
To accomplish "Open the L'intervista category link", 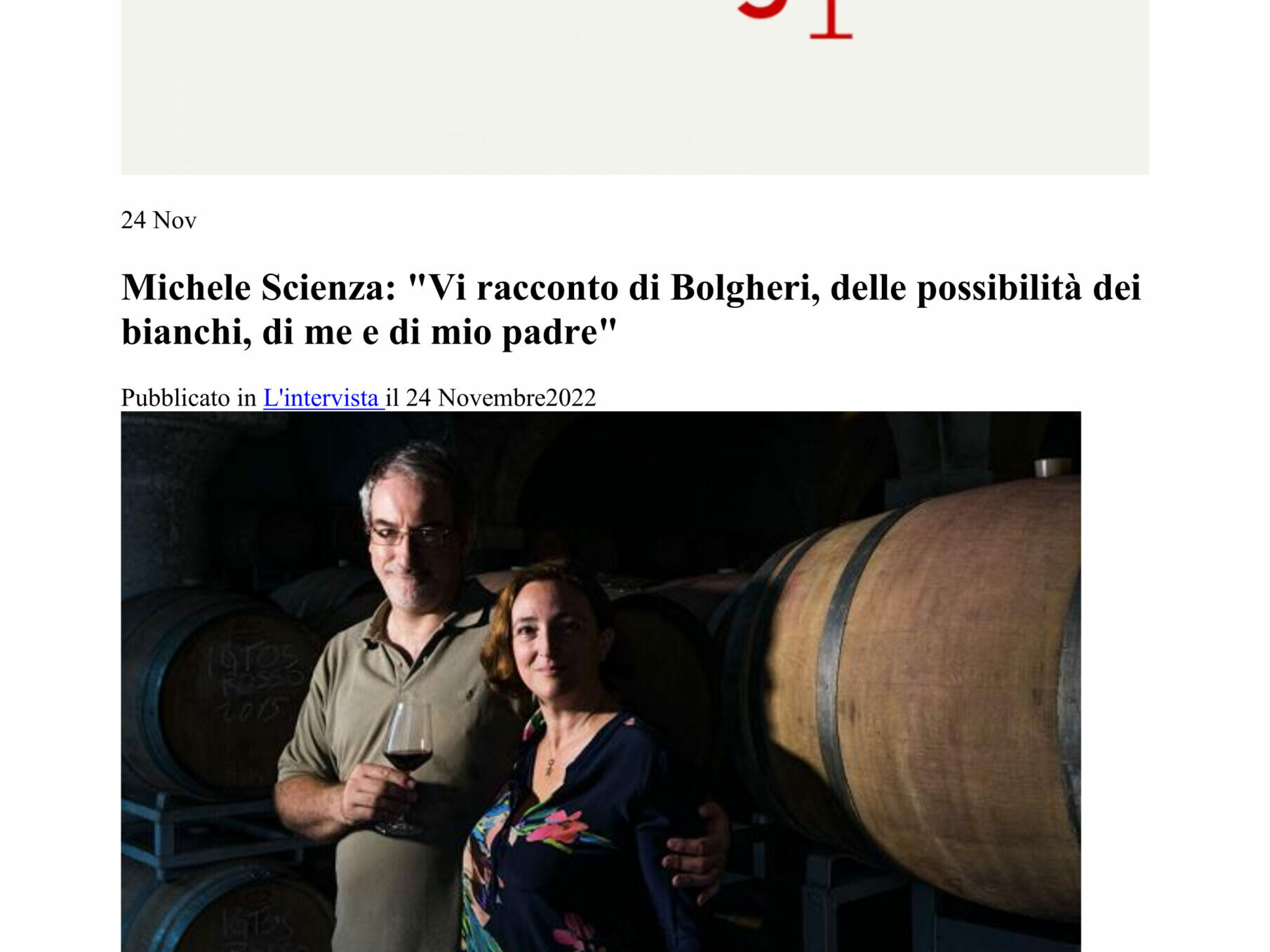I will pyautogui.click(x=323, y=398).
